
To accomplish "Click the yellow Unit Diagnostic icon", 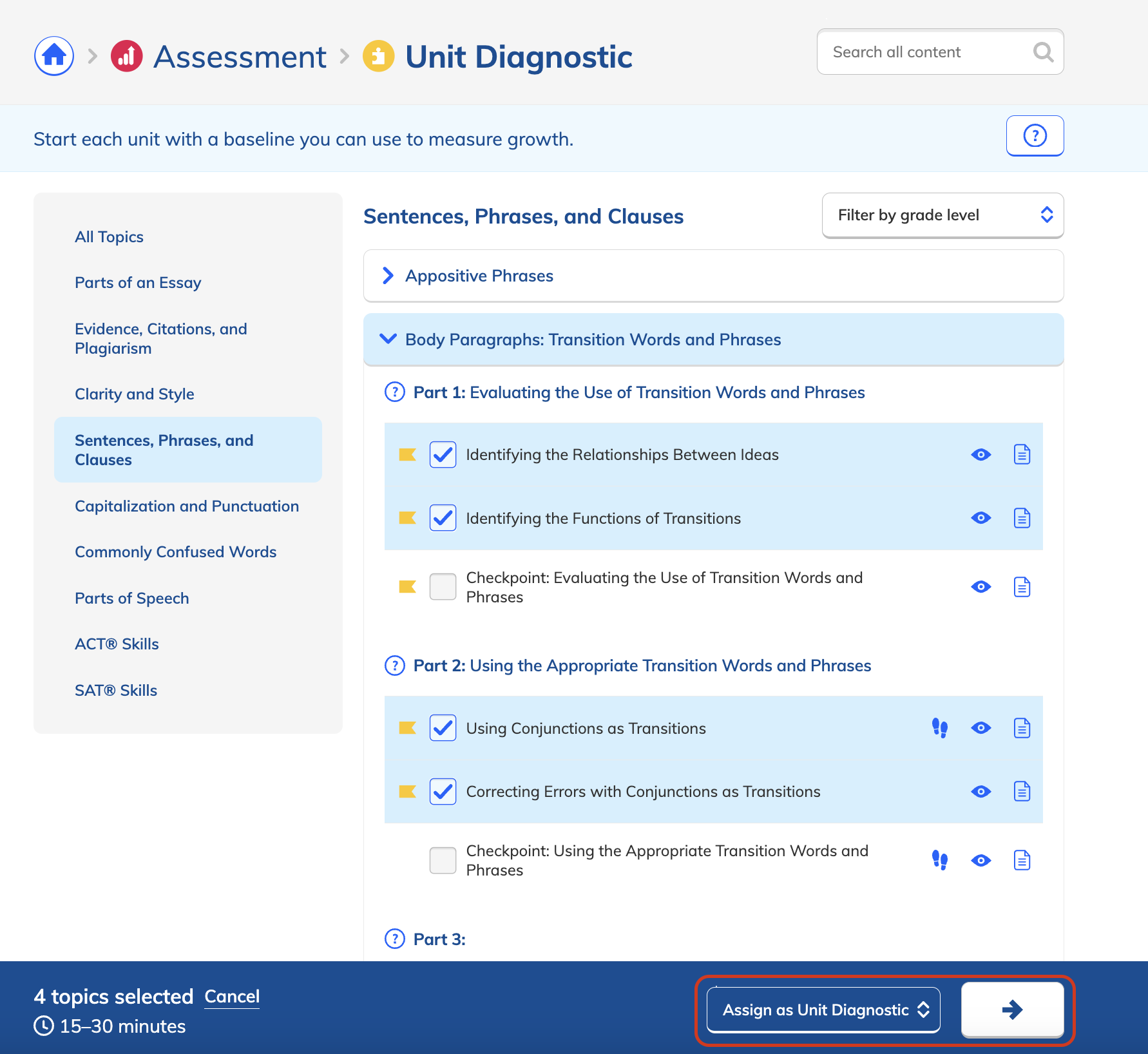I will pyautogui.click(x=379, y=56).
